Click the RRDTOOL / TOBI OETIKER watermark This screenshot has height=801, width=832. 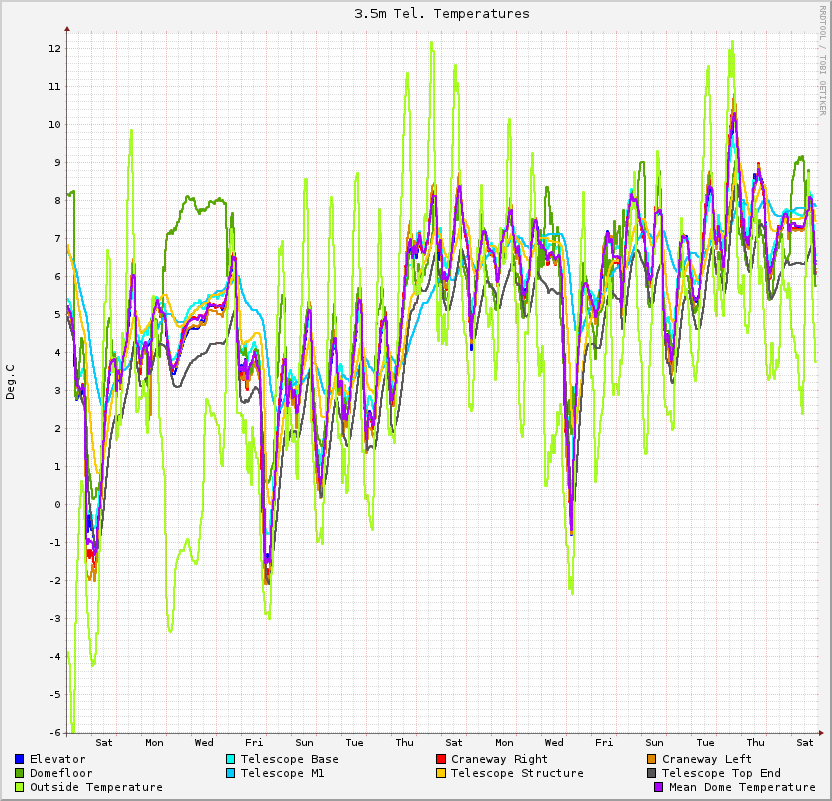823,60
